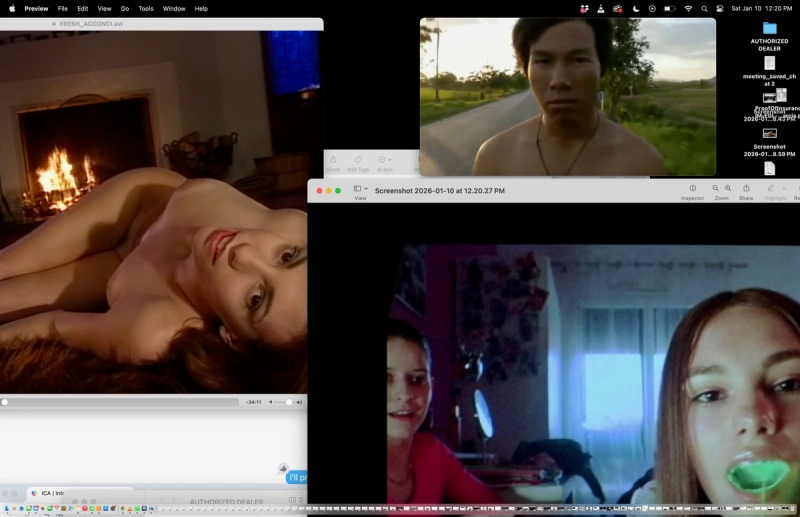Open the View menu in the menu bar
This screenshot has width=800, height=517.
(104, 9)
